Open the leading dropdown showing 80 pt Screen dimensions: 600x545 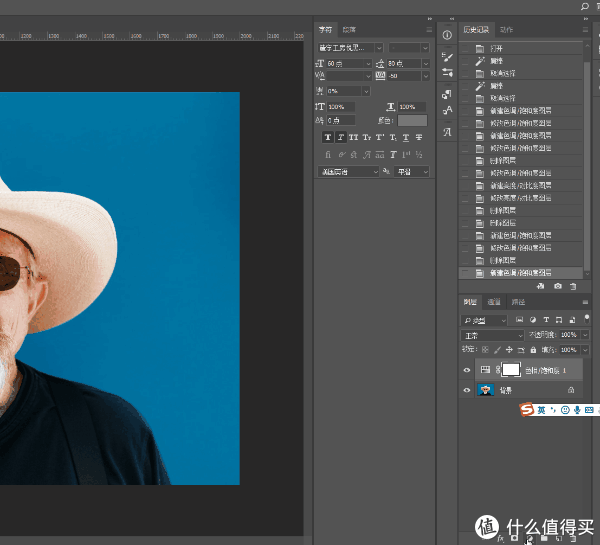pyautogui.click(x=426, y=64)
